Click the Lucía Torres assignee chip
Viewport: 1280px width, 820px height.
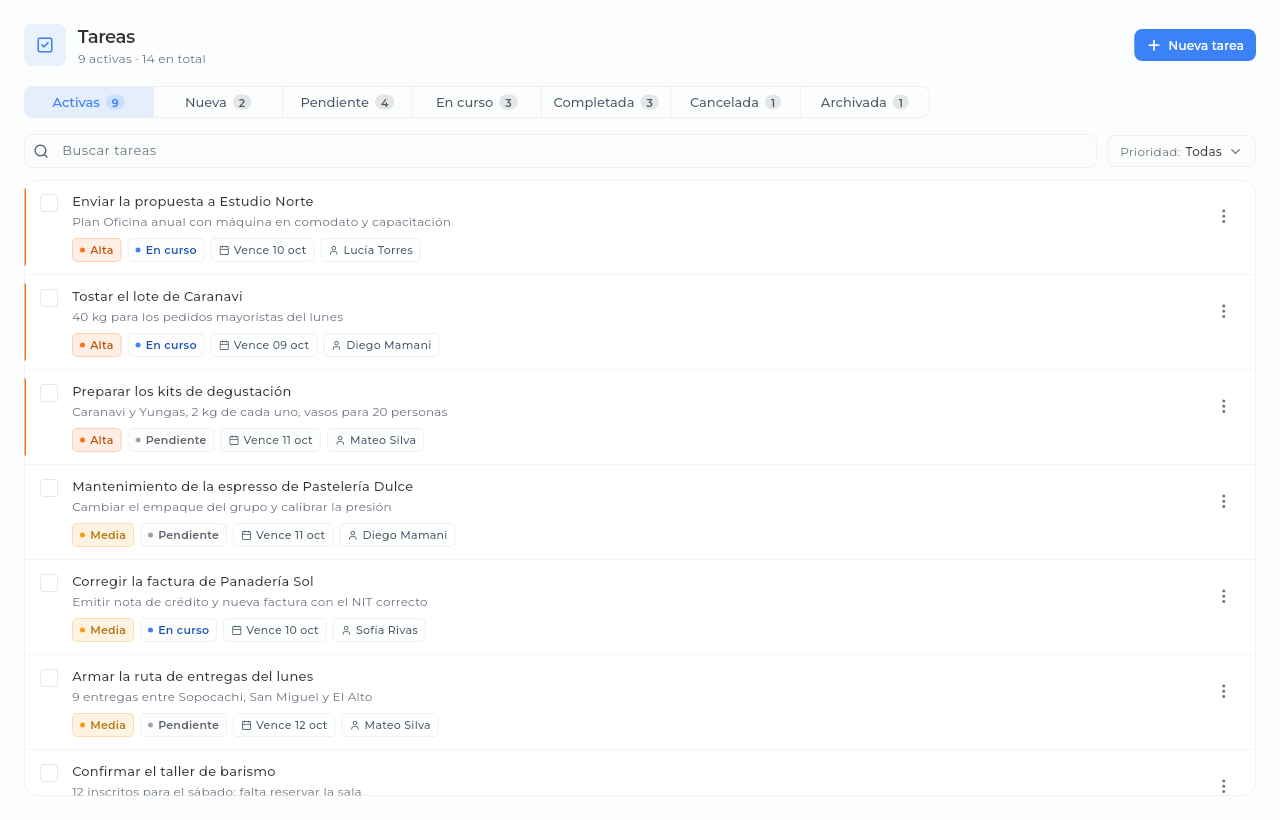click(x=371, y=250)
